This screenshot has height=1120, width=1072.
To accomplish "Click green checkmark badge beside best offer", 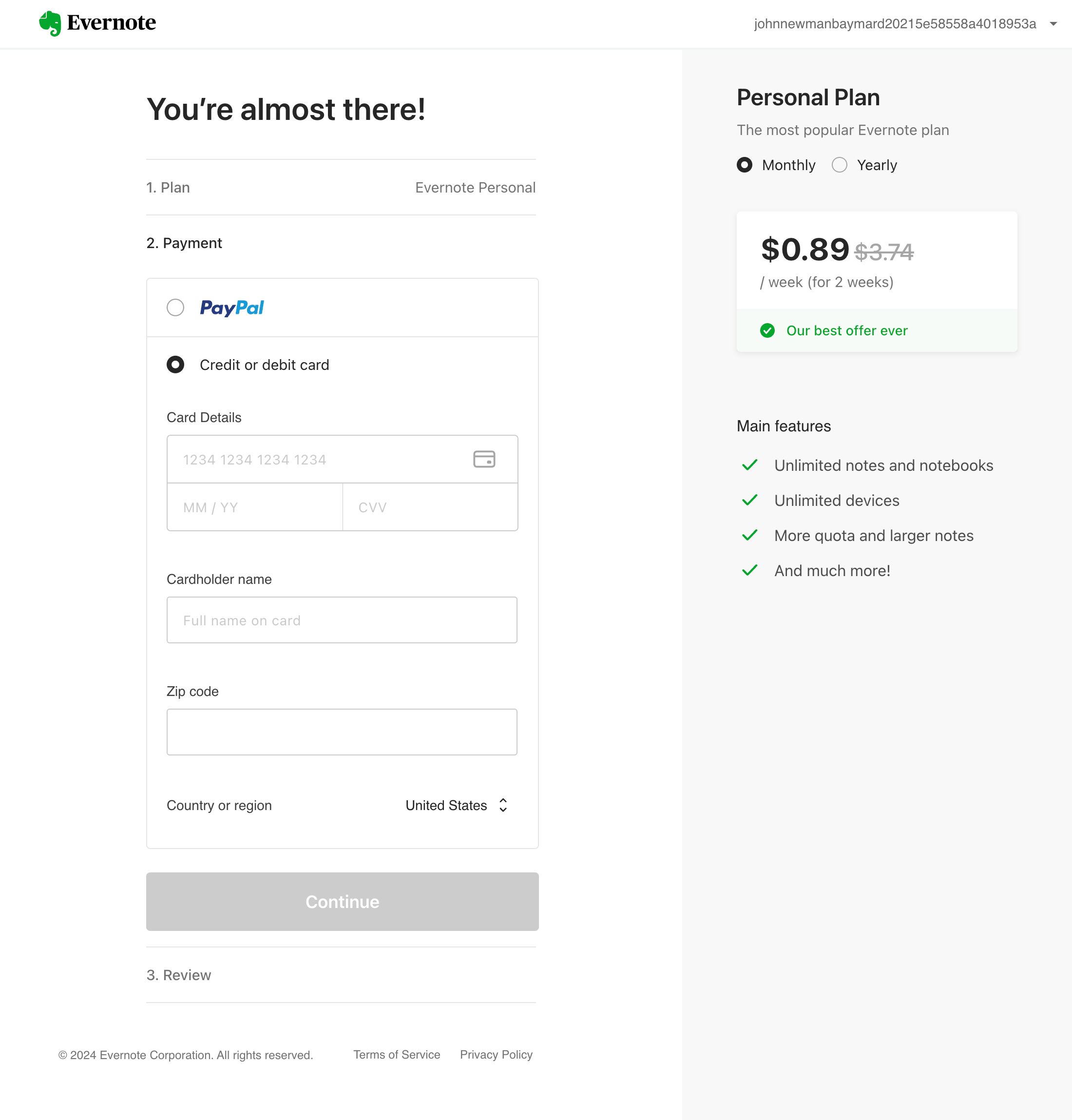I will pos(767,331).
